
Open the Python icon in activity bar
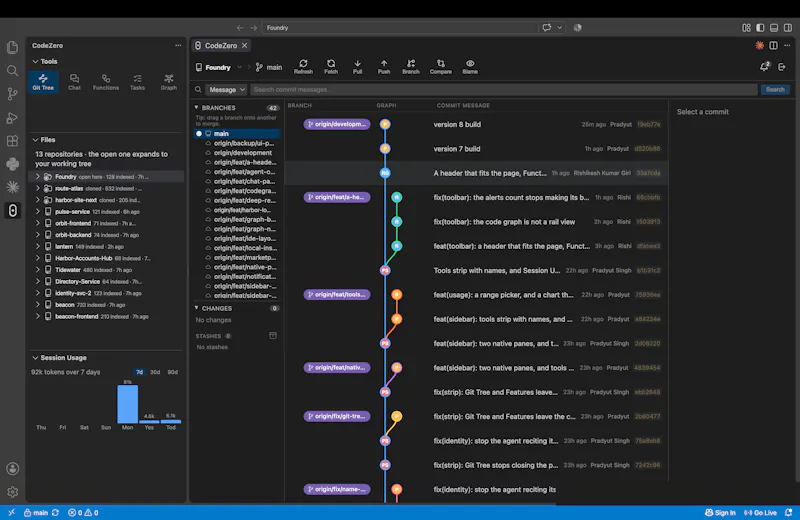(12, 164)
